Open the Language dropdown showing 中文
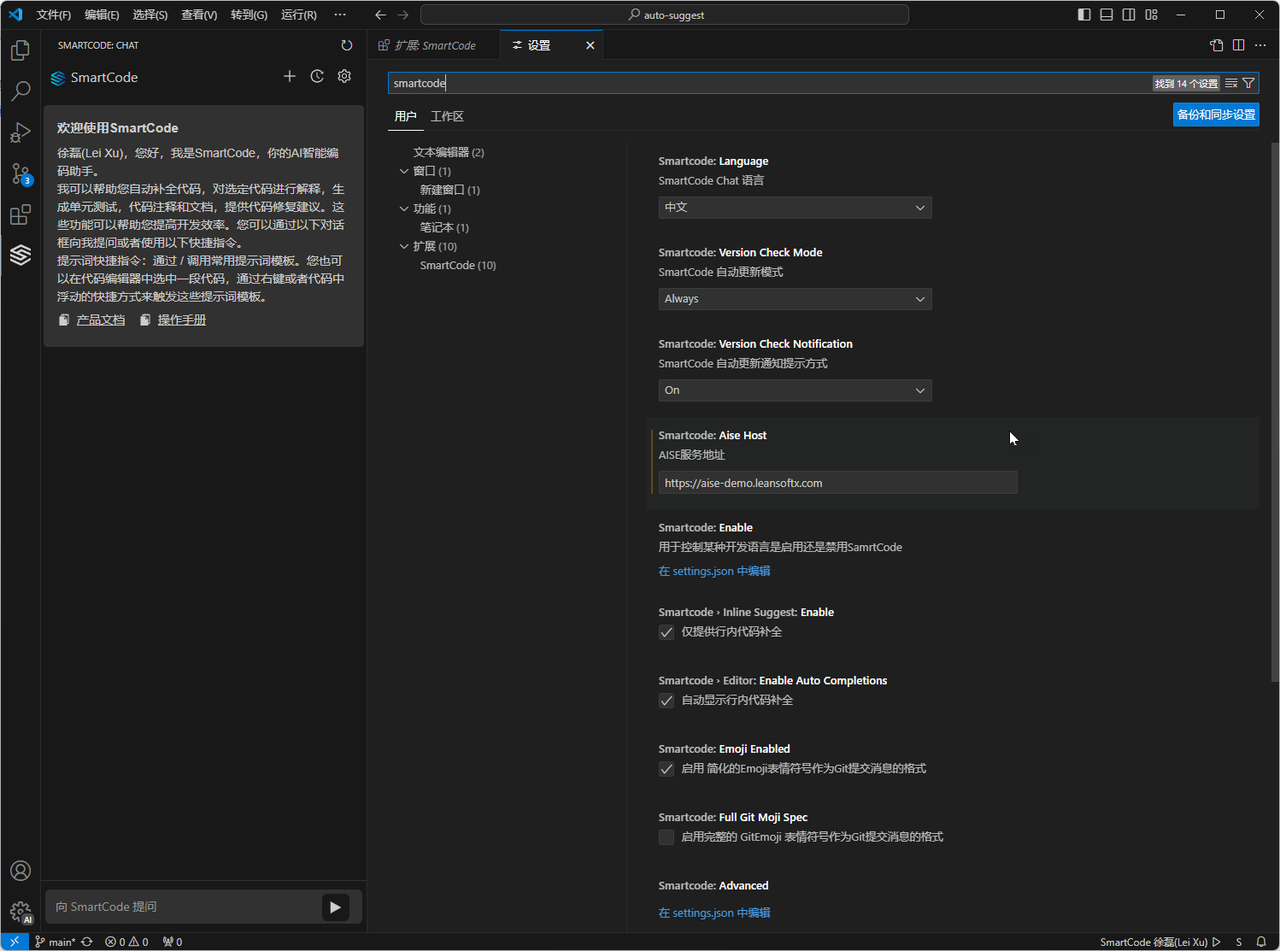 click(795, 207)
